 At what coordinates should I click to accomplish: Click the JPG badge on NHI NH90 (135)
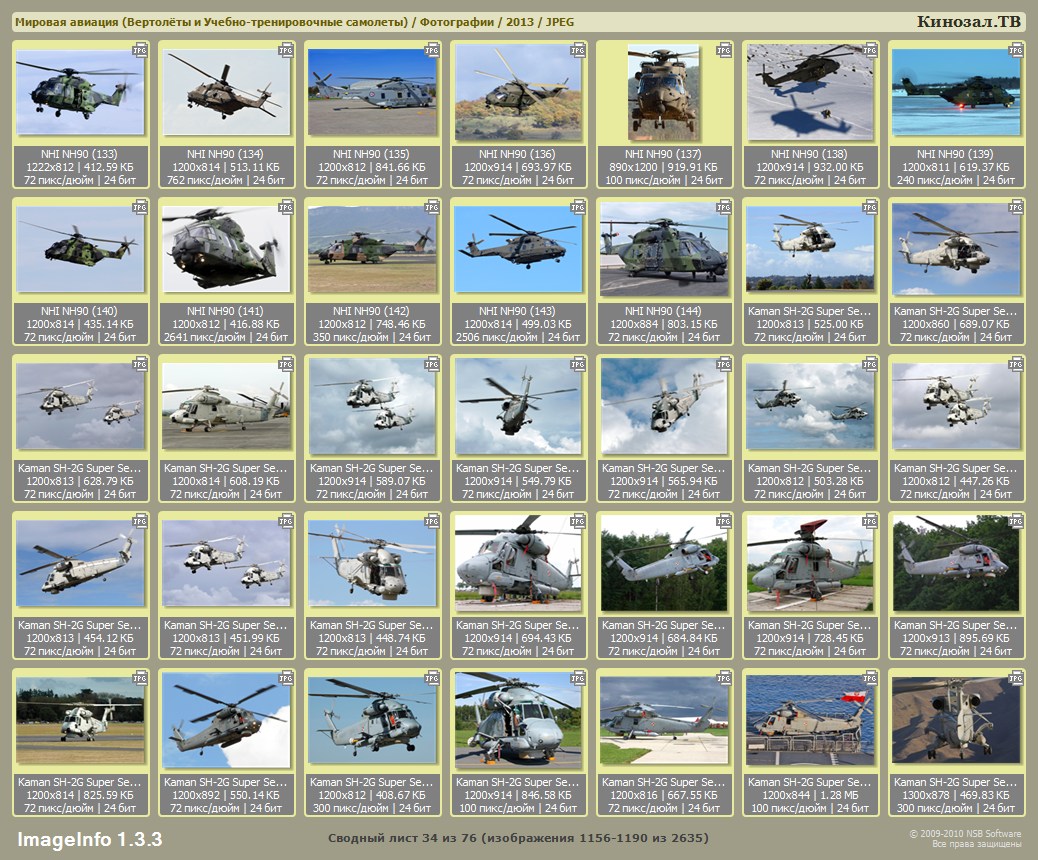click(x=432, y=50)
